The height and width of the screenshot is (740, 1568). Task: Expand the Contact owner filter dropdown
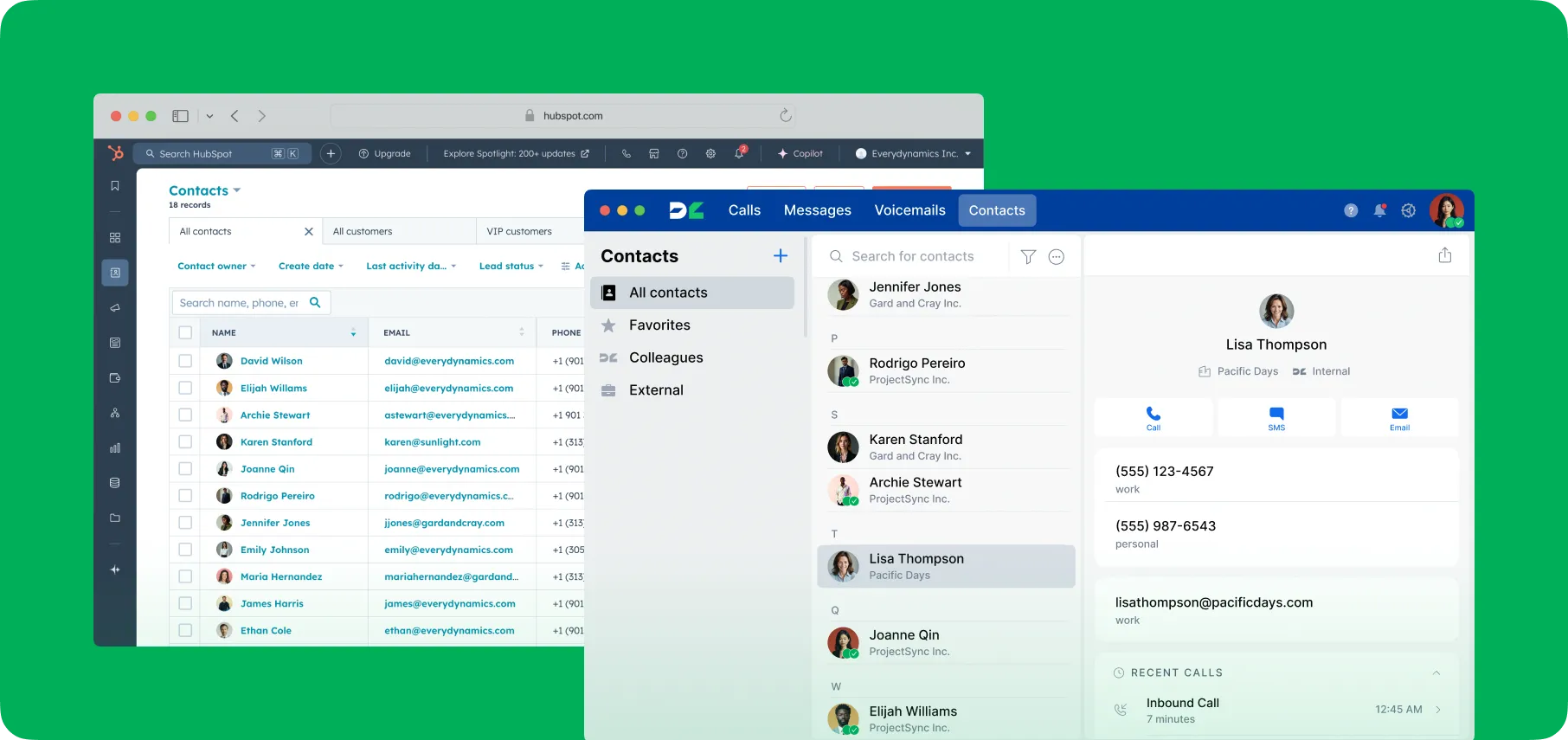(216, 267)
